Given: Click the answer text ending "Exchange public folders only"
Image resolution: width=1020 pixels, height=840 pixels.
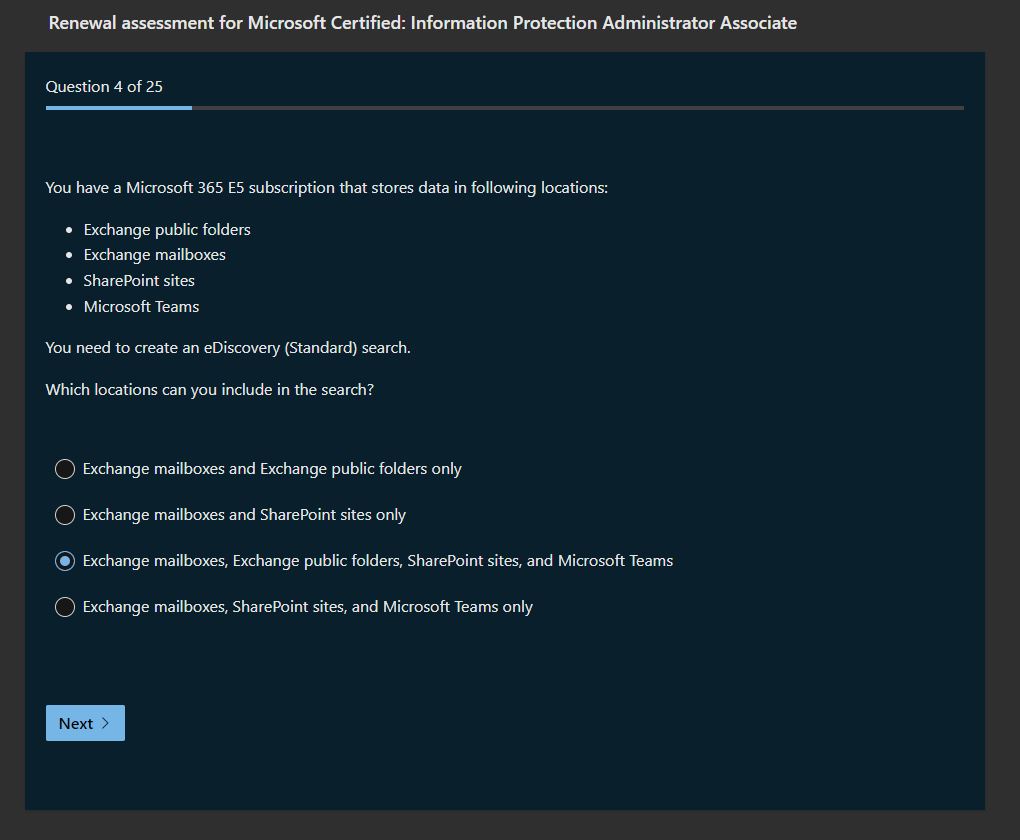Looking at the screenshot, I should point(272,469).
